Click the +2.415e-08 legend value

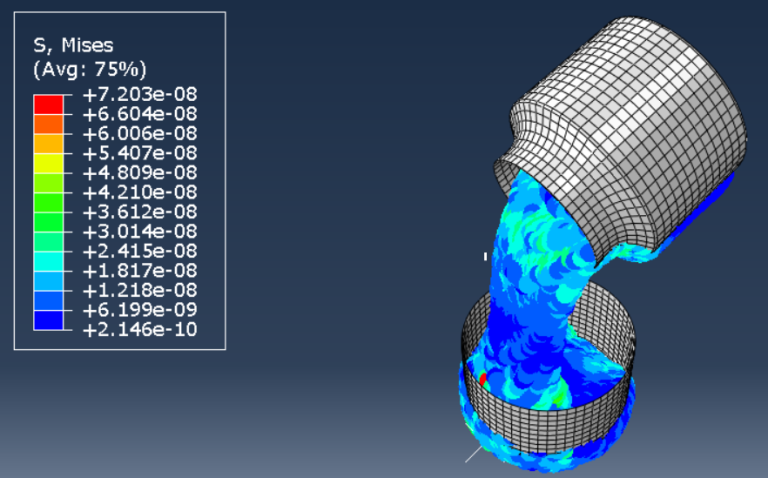click(x=140, y=251)
